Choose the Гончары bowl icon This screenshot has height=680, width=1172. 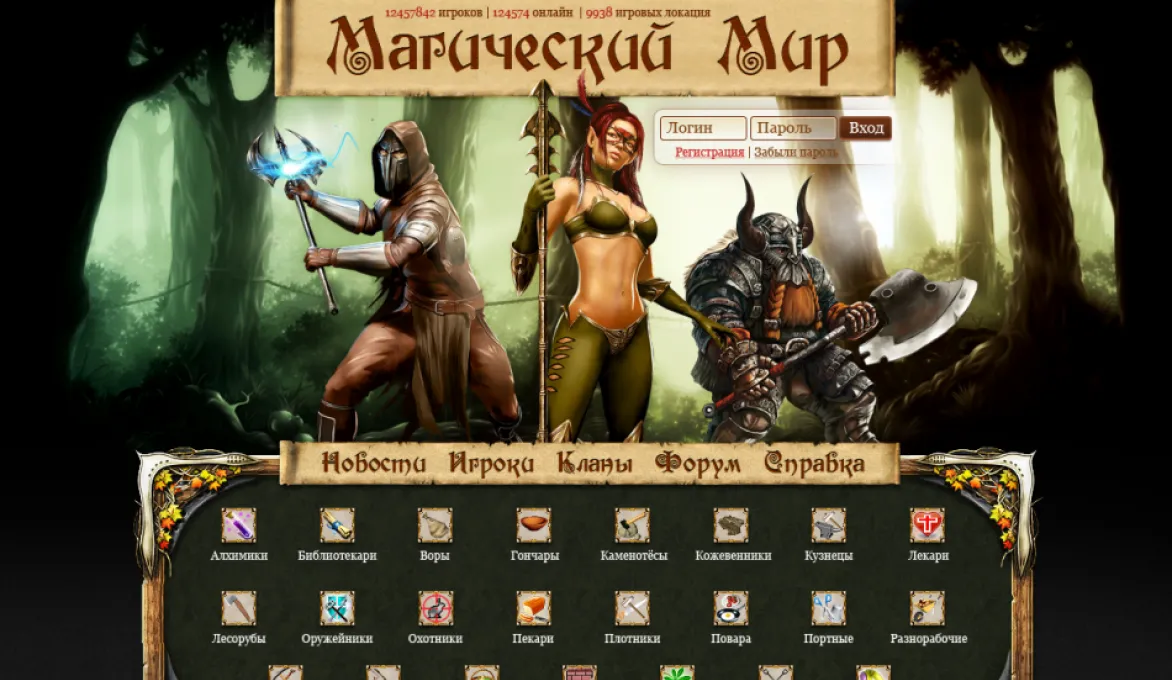coord(534,525)
